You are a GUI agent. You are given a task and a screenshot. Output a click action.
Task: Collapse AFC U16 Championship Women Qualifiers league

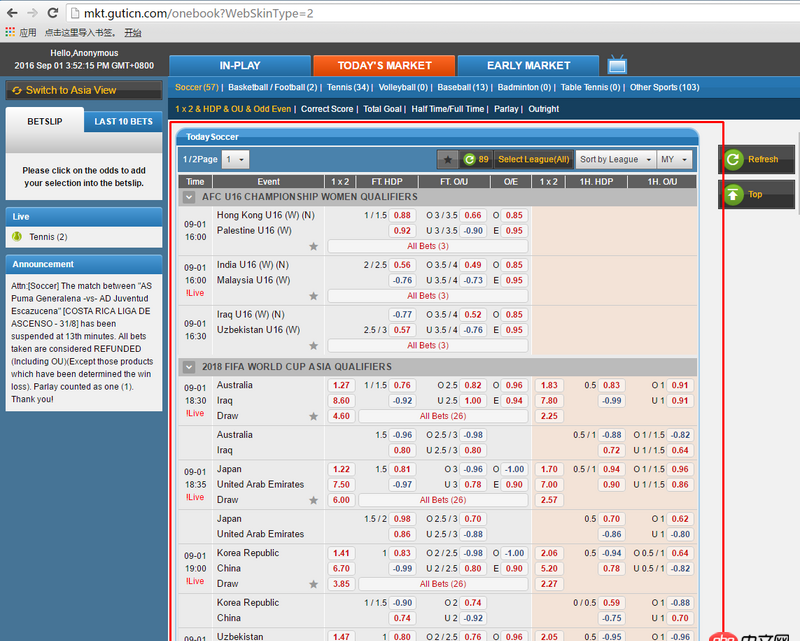[189, 197]
